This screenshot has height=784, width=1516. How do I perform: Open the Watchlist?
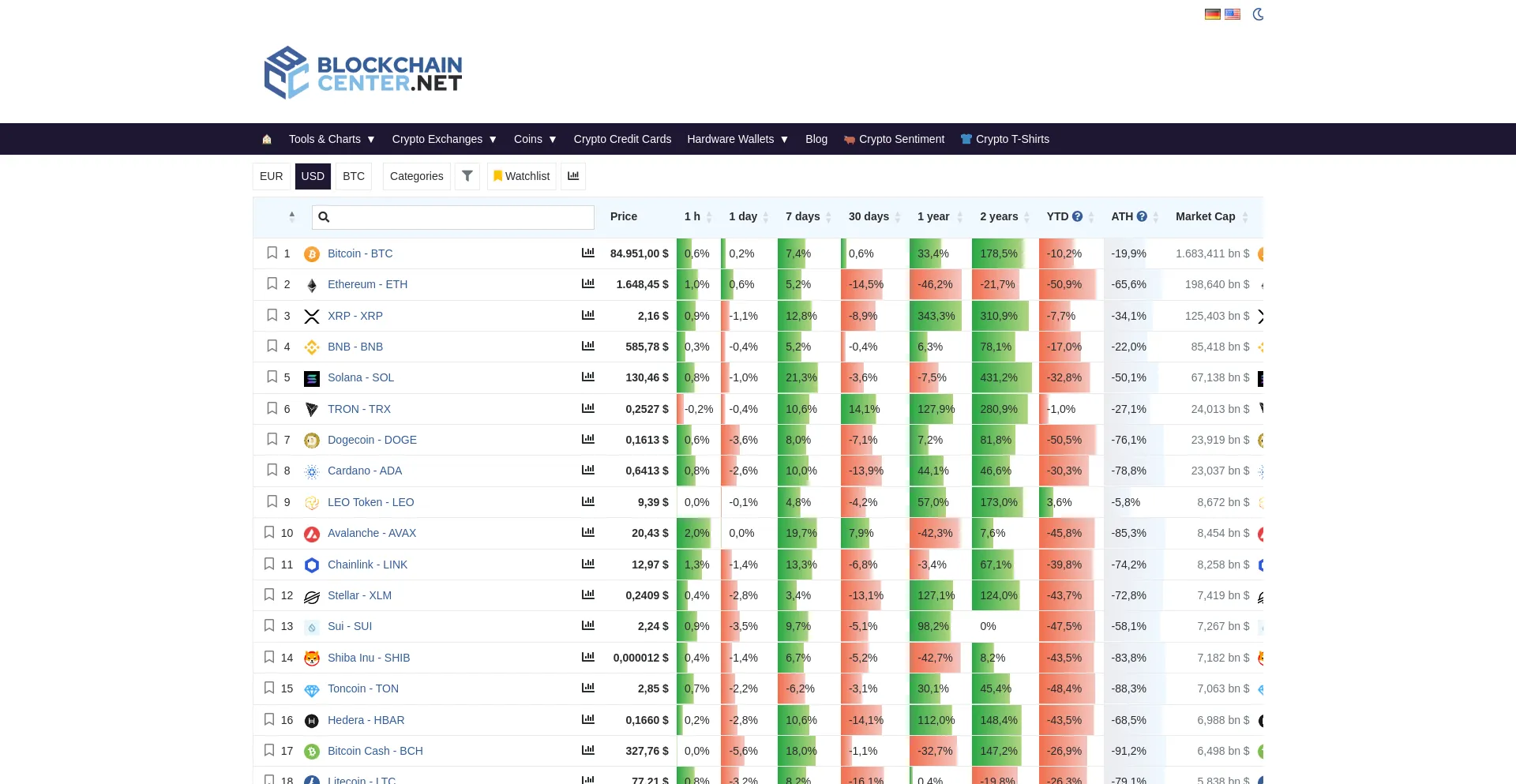521,176
